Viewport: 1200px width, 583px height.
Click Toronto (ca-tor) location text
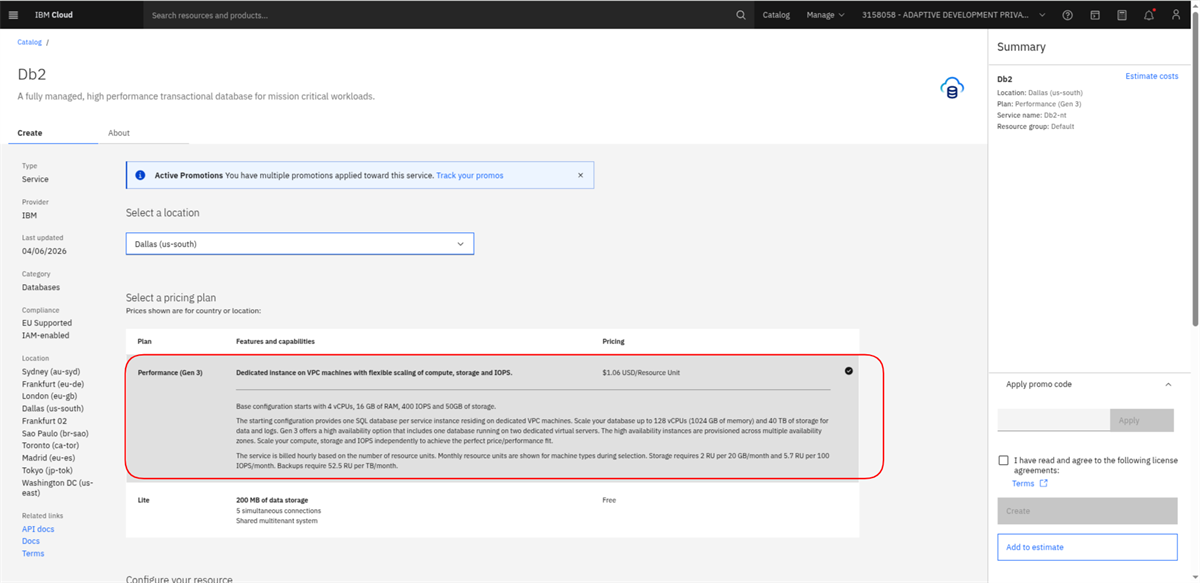(51, 445)
